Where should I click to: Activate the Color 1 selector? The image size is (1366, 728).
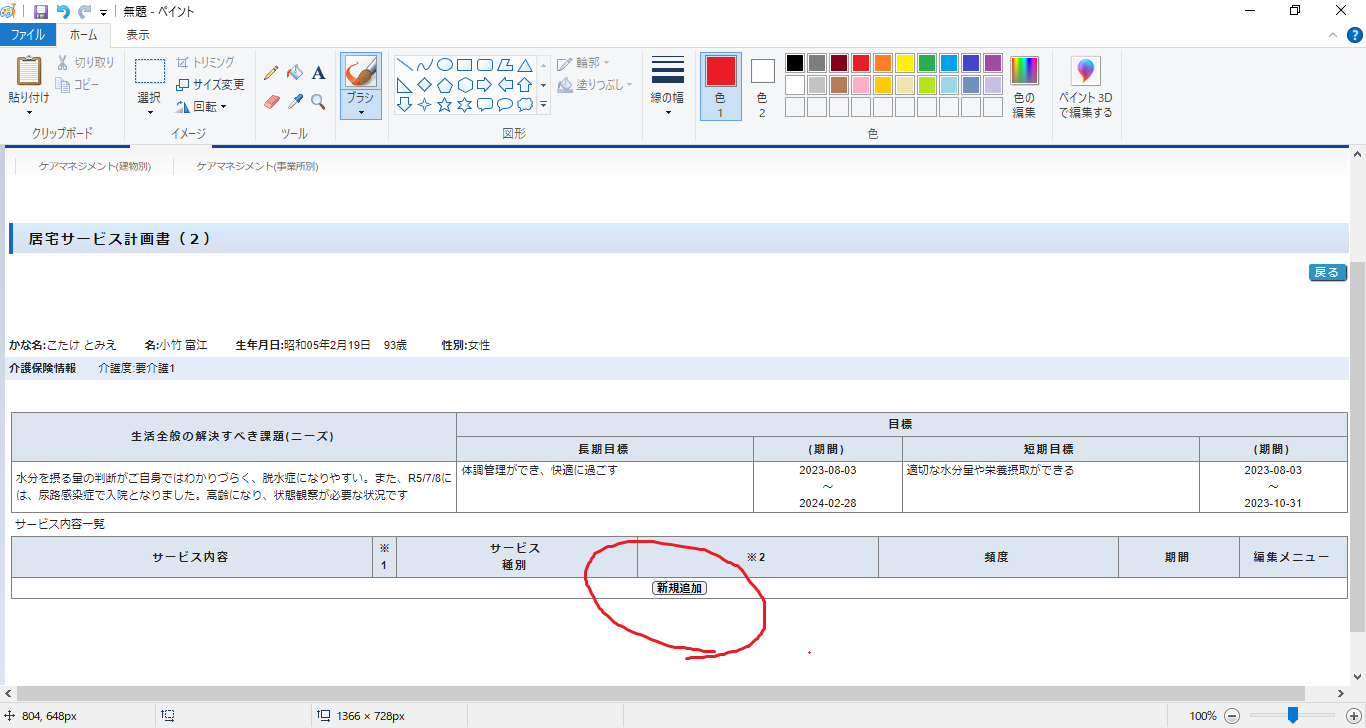click(x=720, y=86)
